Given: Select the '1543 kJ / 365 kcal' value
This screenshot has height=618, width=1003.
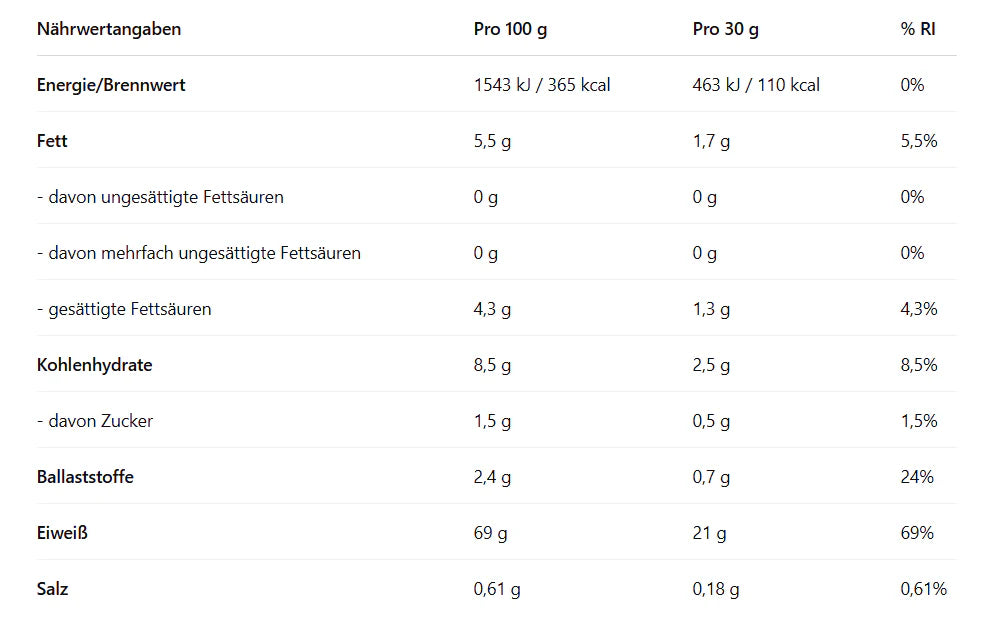Looking at the screenshot, I should pyautogui.click(x=541, y=85).
